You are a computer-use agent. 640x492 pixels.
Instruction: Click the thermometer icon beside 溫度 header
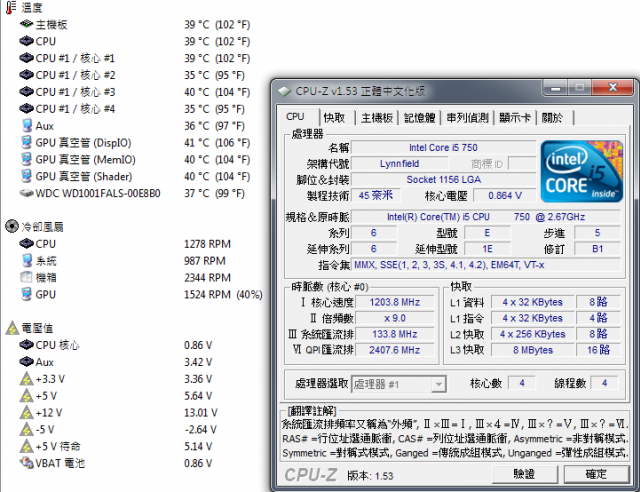coord(11,7)
